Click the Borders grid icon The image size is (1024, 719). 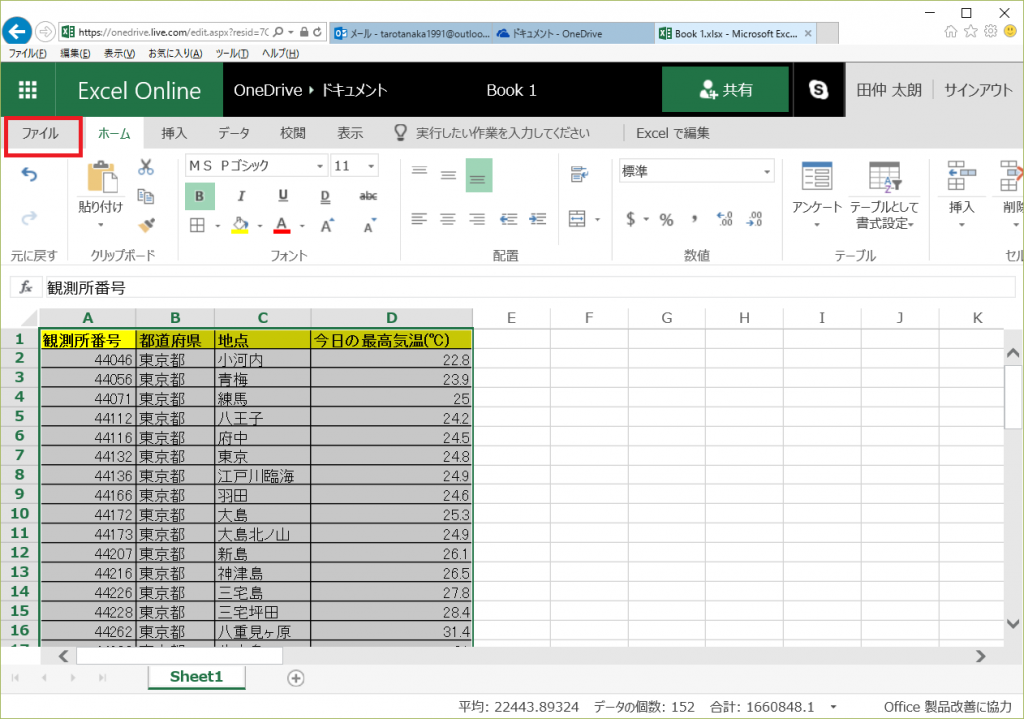(x=197, y=225)
